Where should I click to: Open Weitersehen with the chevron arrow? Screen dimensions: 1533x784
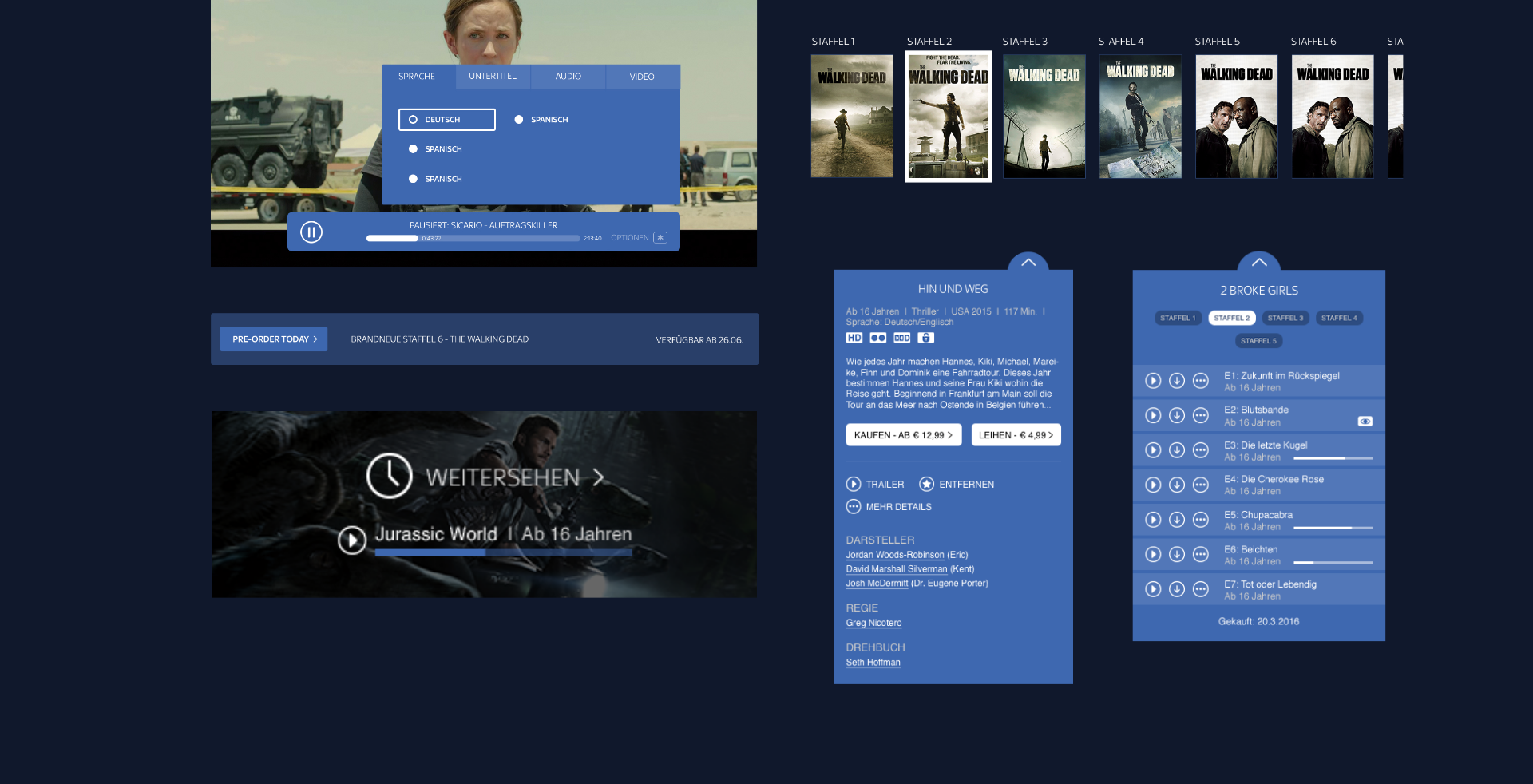(x=599, y=477)
